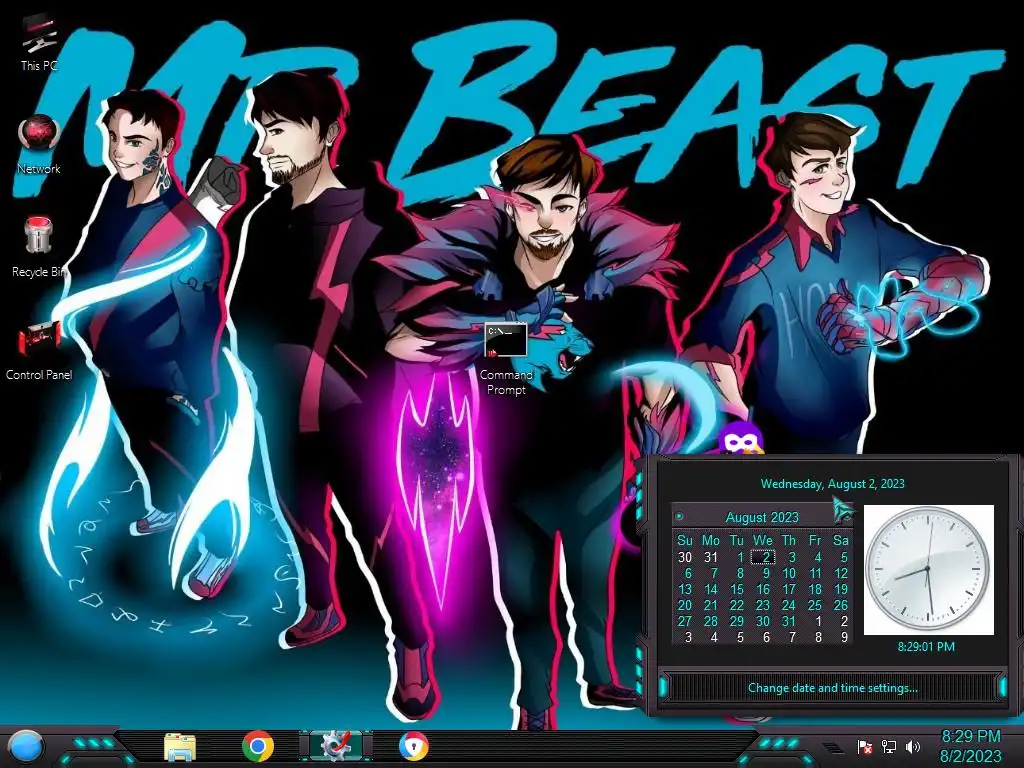Open the Start orb on the taskbar
This screenshot has width=1024, height=768.
point(25,747)
